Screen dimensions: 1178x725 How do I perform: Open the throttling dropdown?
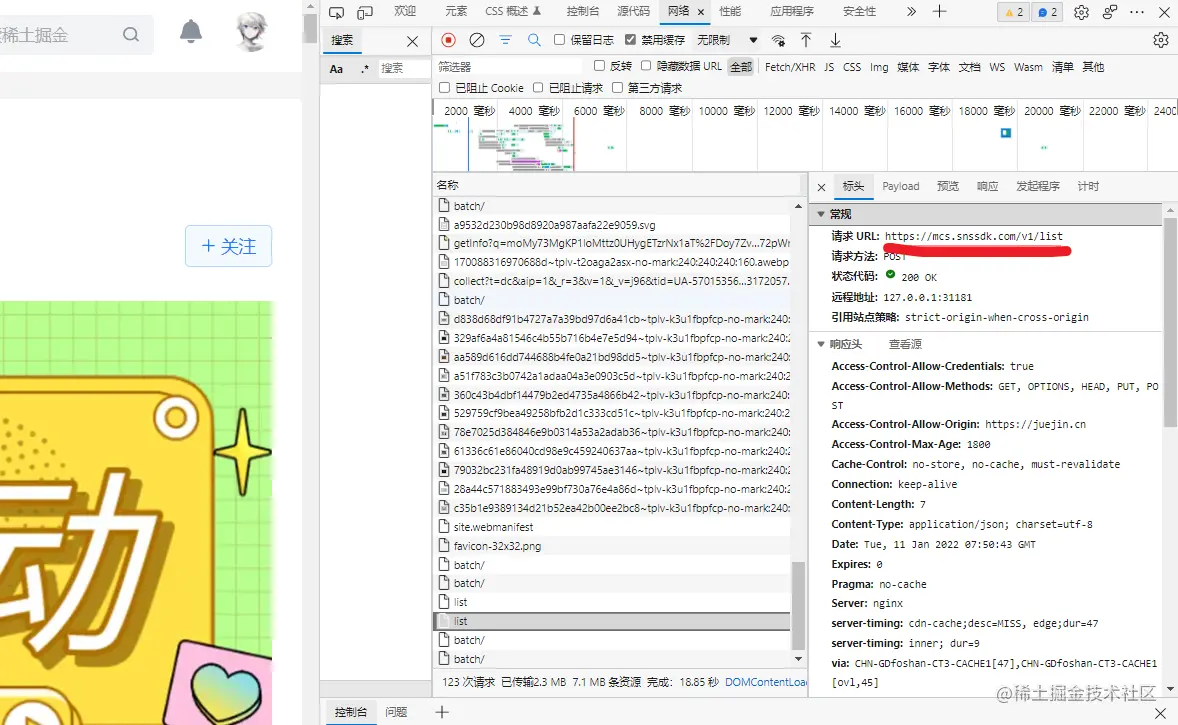pyautogui.click(x=727, y=40)
